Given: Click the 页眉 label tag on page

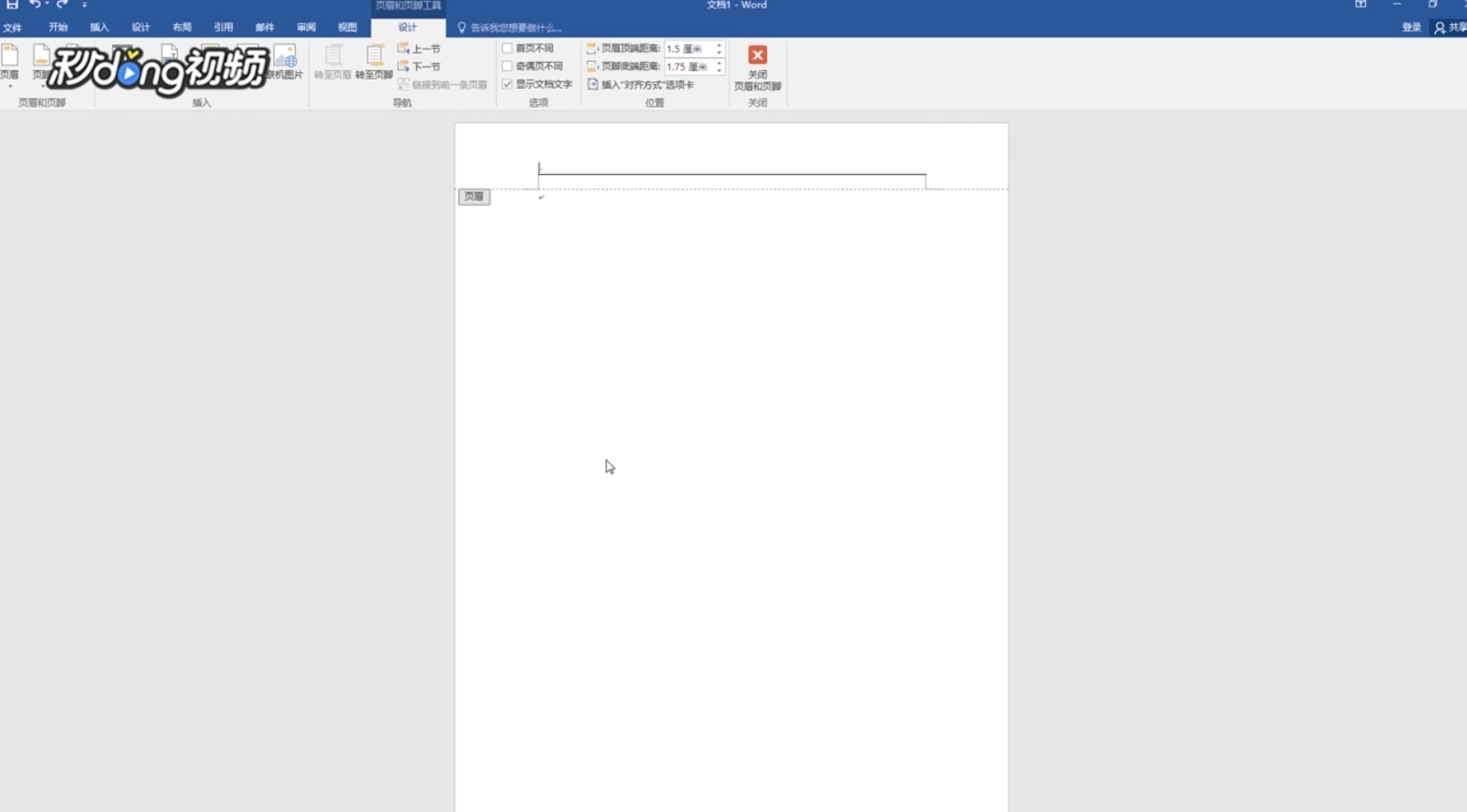Looking at the screenshot, I should 474,196.
